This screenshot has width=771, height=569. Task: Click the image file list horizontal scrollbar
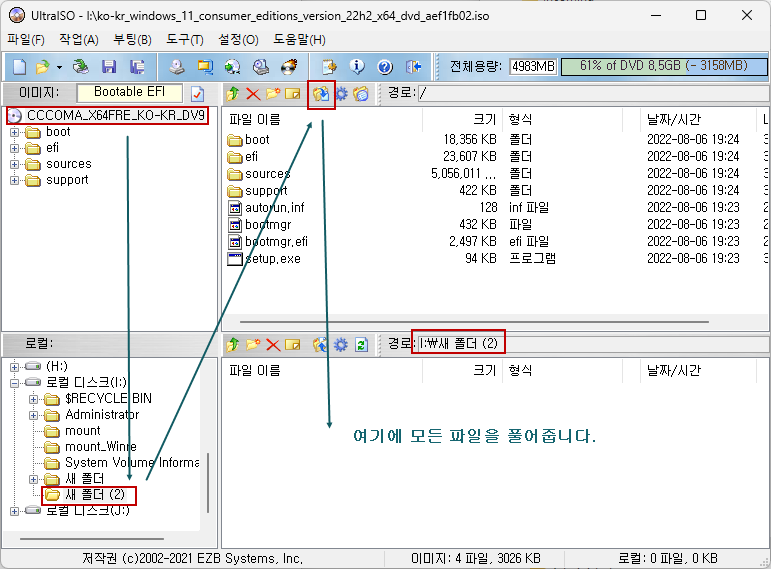click(474, 322)
